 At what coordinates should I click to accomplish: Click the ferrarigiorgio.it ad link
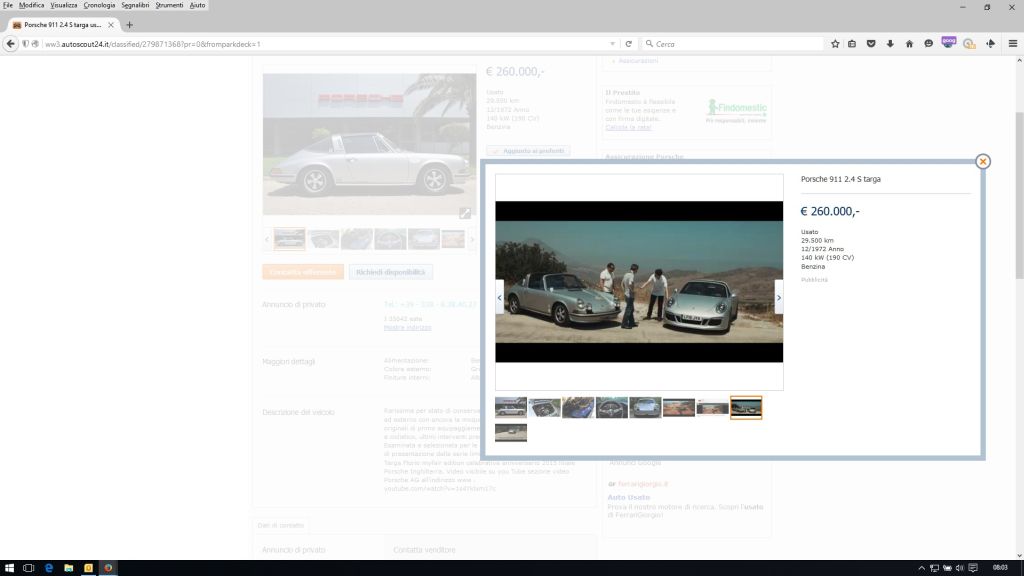click(643, 484)
